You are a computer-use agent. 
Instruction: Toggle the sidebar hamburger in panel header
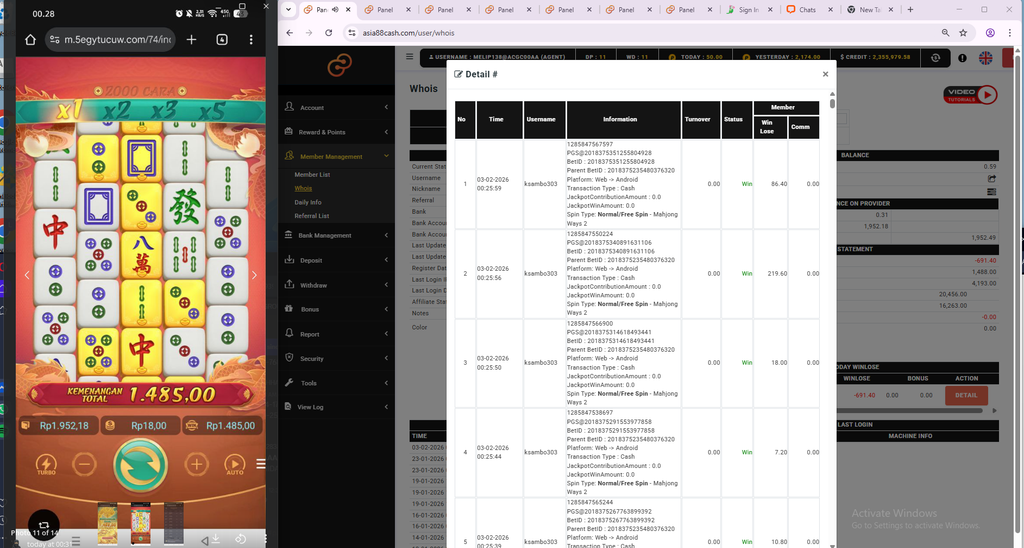[x=409, y=57]
